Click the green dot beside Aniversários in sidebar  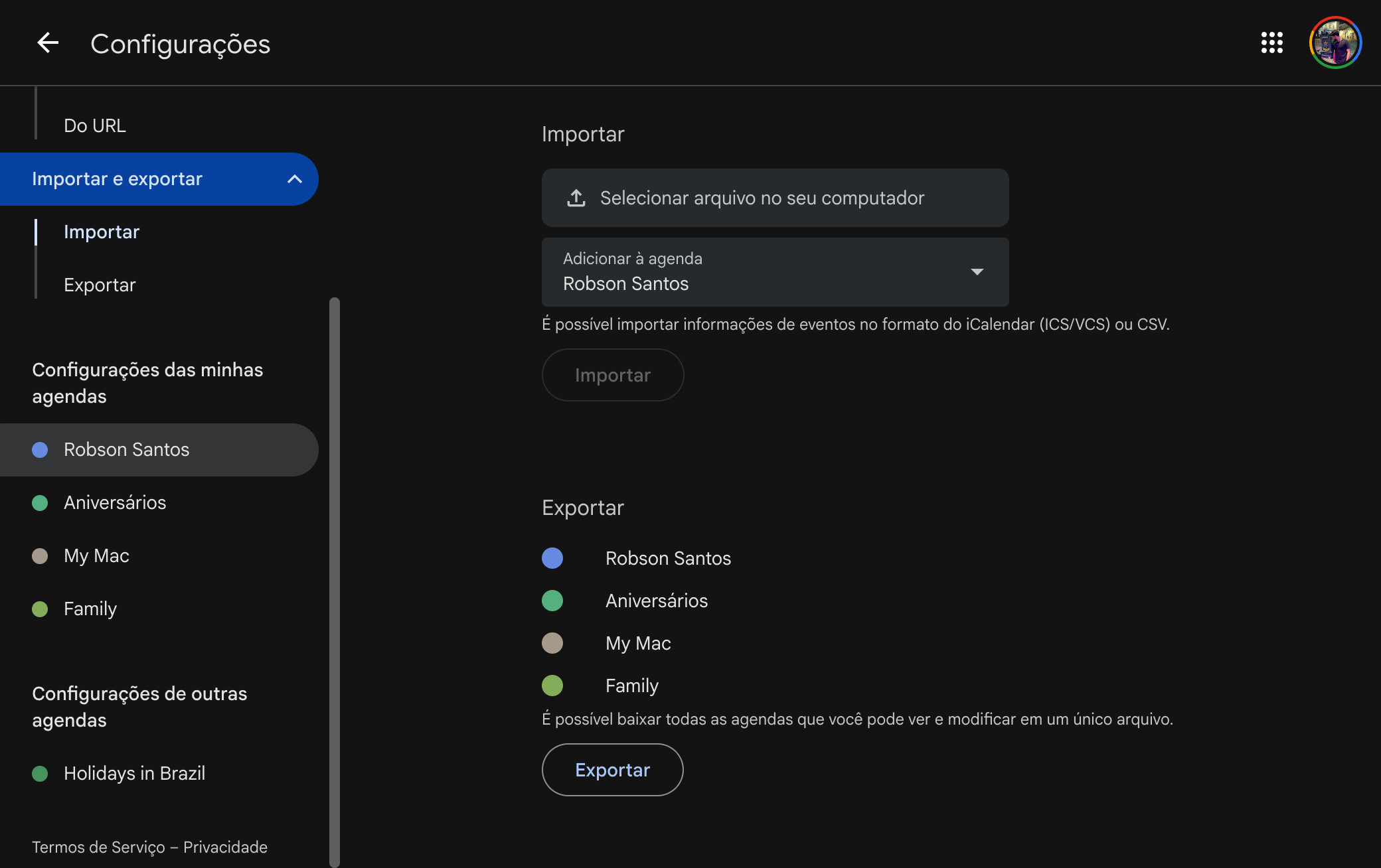tap(40, 503)
